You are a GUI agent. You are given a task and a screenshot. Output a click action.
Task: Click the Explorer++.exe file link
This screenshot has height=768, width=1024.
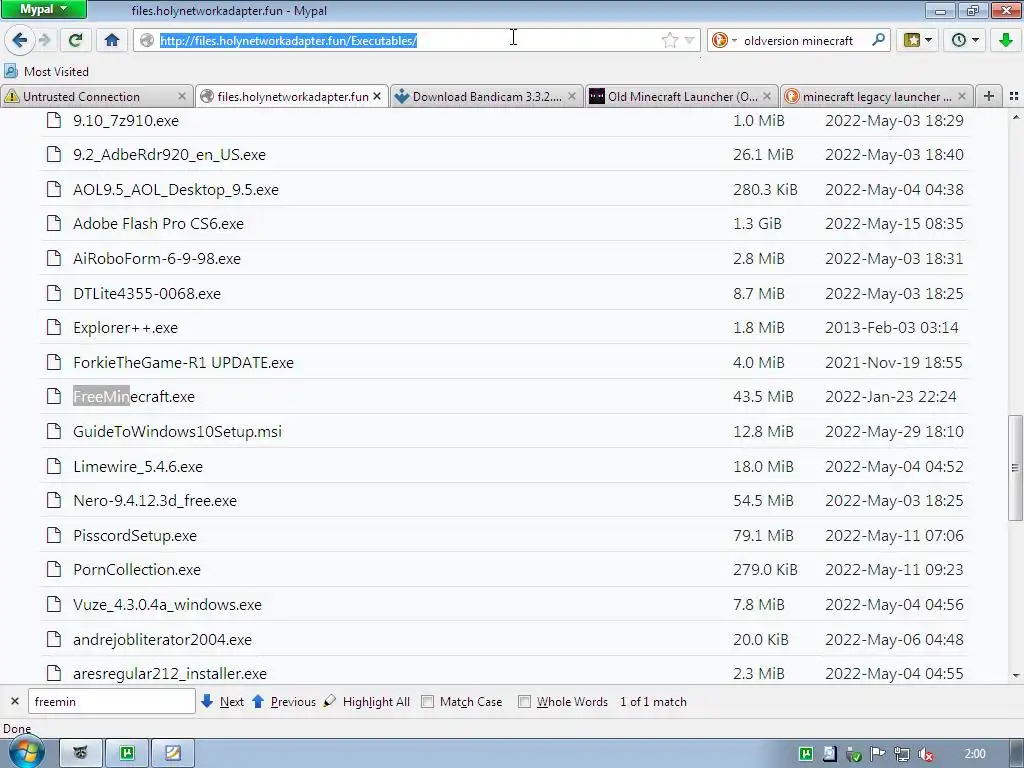tap(125, 328)
